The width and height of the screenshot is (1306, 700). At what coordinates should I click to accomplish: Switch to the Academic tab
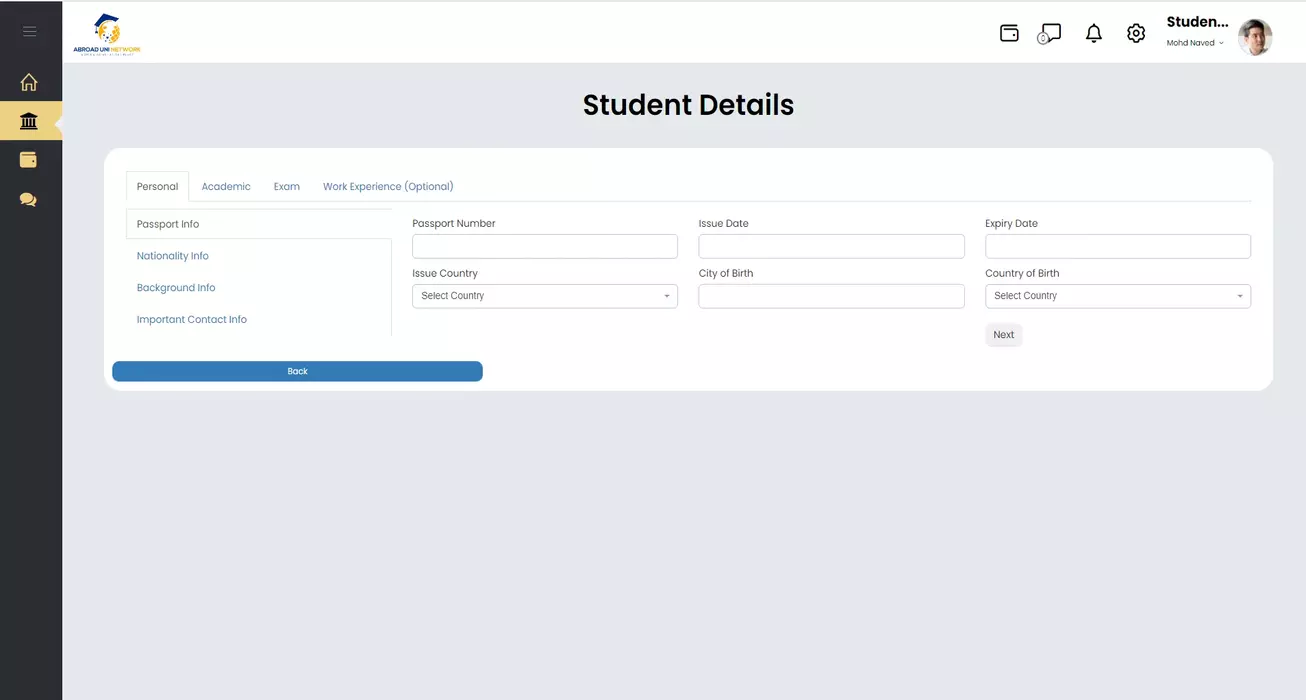coord(226,187)
